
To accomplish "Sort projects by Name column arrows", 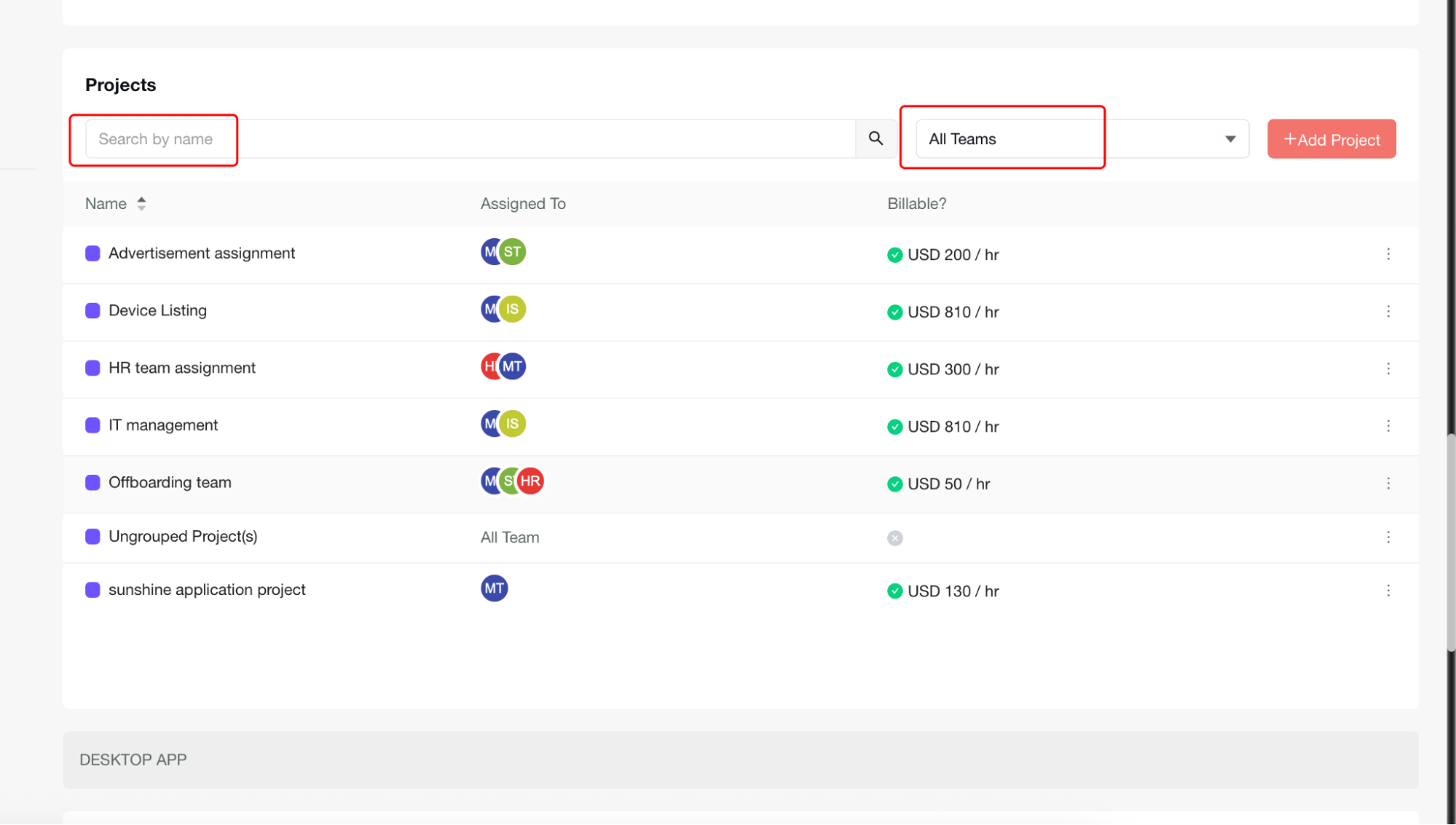I will point(141,204).
